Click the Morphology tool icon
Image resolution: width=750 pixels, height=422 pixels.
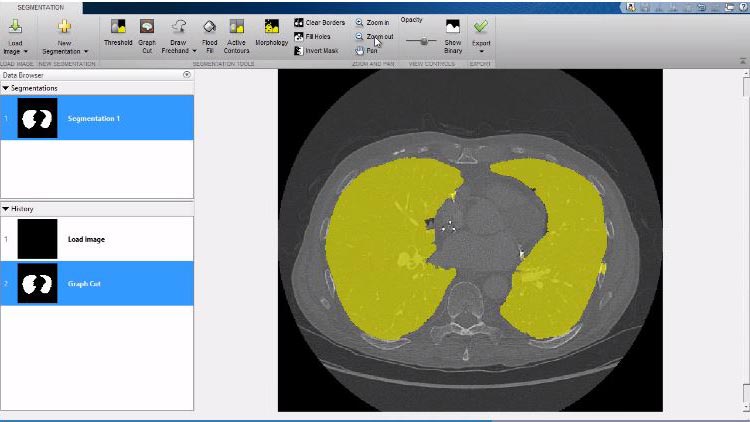point(271,28)
